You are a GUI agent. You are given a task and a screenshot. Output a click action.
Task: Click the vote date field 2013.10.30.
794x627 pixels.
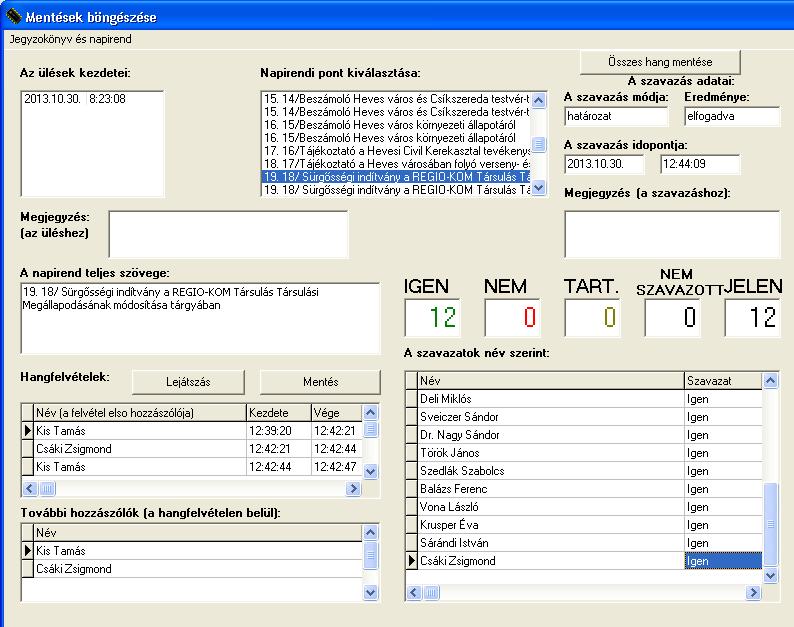click(x=604, y=164)
